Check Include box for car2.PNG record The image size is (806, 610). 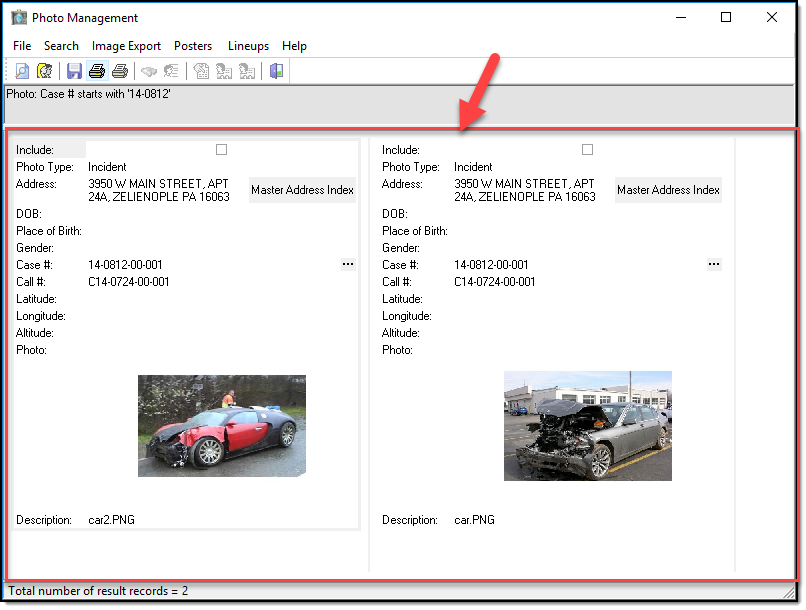(x=221, y=150)
